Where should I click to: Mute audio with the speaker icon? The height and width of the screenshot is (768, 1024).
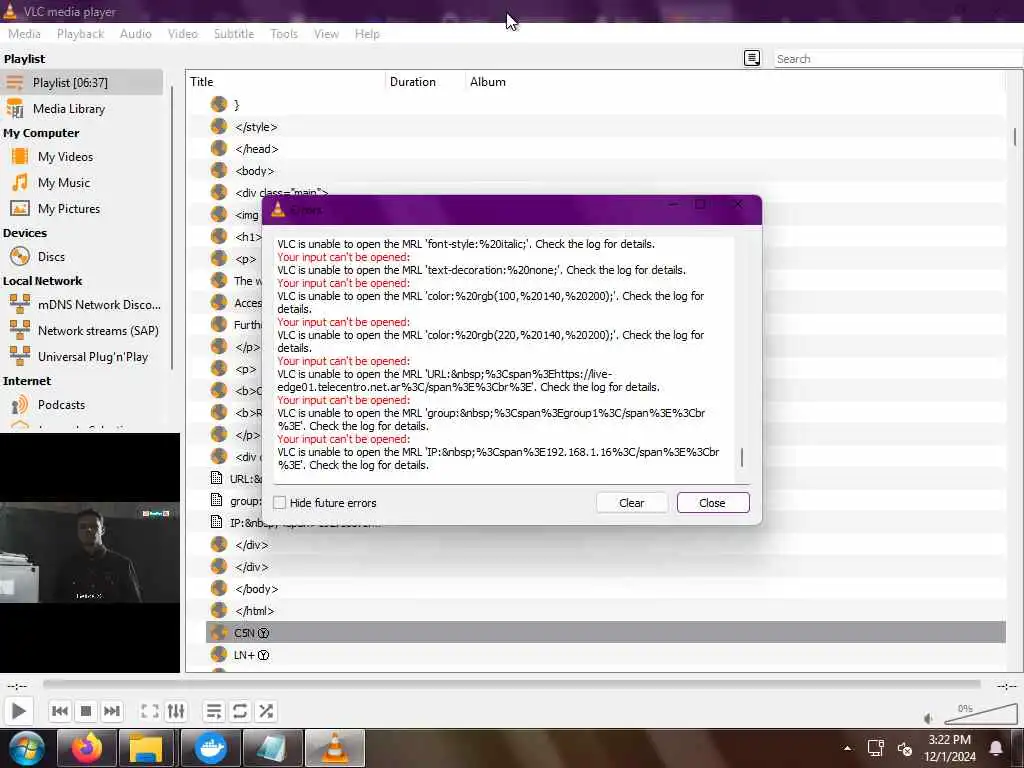tap(929, 718)
